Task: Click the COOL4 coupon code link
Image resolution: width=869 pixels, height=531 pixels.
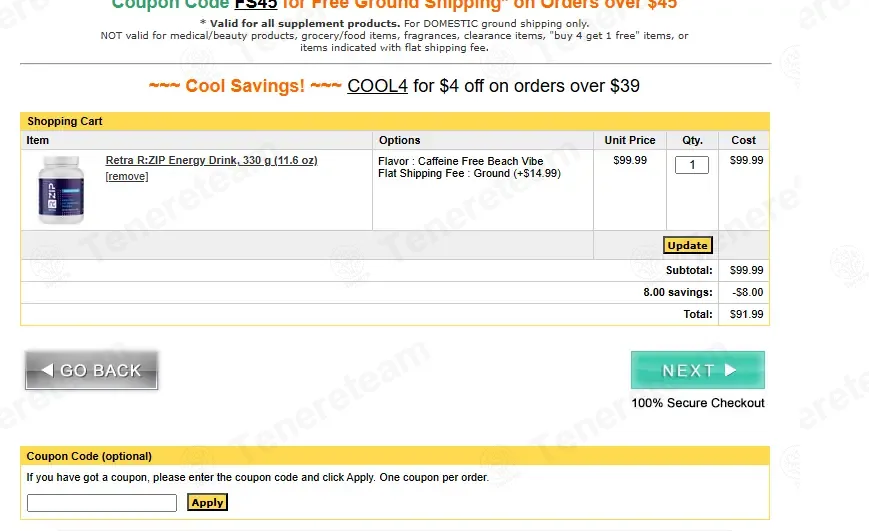Action: coord(377,86)
